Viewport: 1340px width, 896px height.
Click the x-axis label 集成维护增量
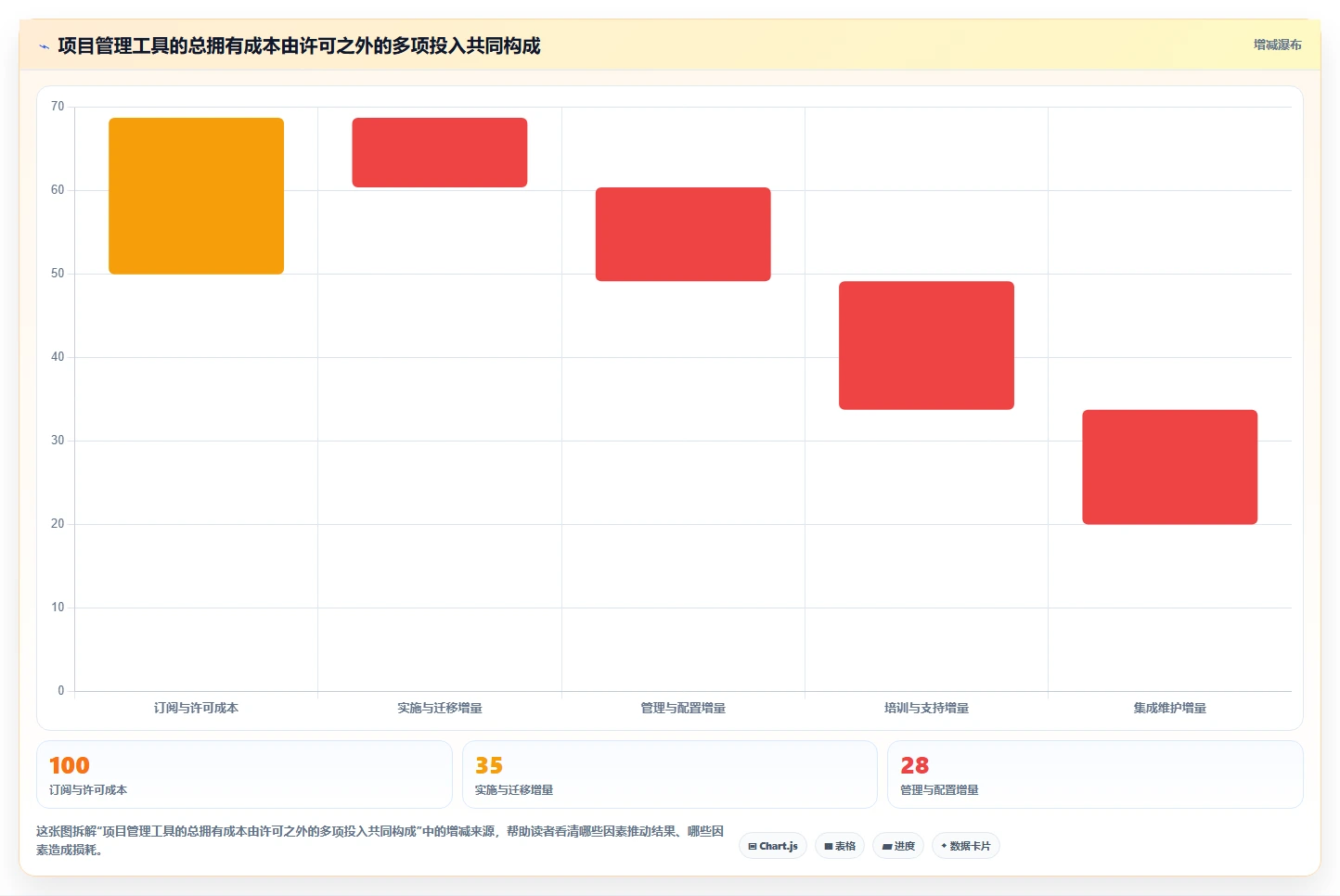click(x=1169, y=708)
